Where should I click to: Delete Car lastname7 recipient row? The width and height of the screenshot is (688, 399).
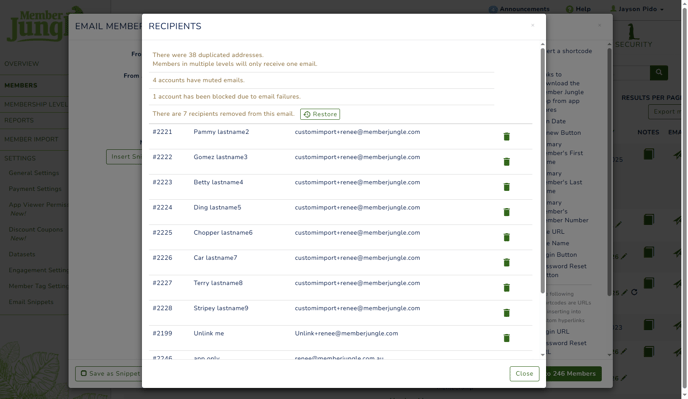pyautogui.click(x=506, y=262)
